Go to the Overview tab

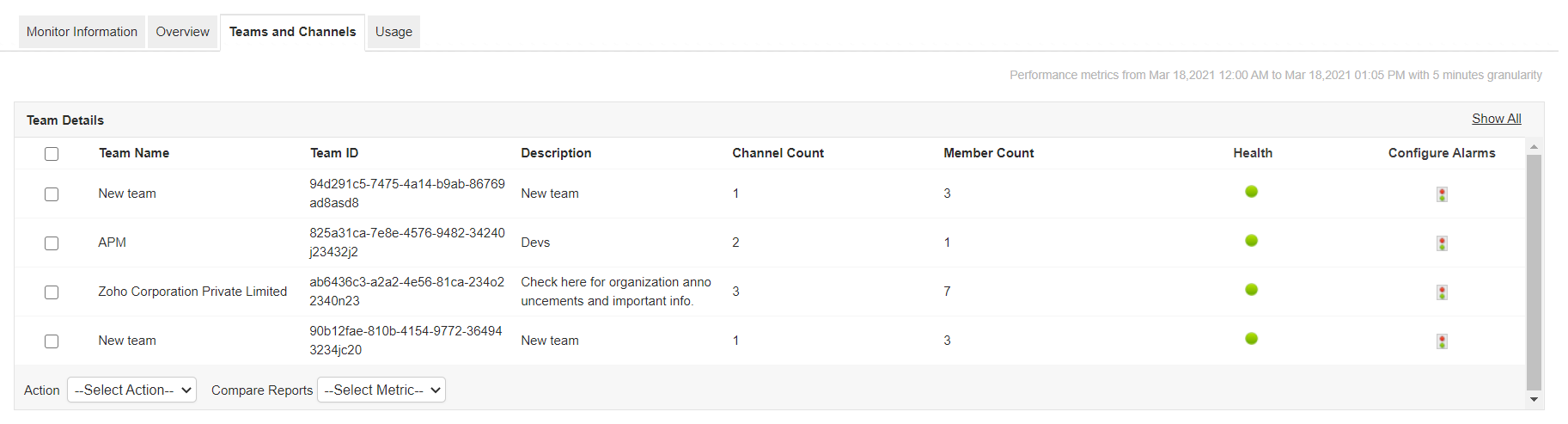tap(182, 32)
